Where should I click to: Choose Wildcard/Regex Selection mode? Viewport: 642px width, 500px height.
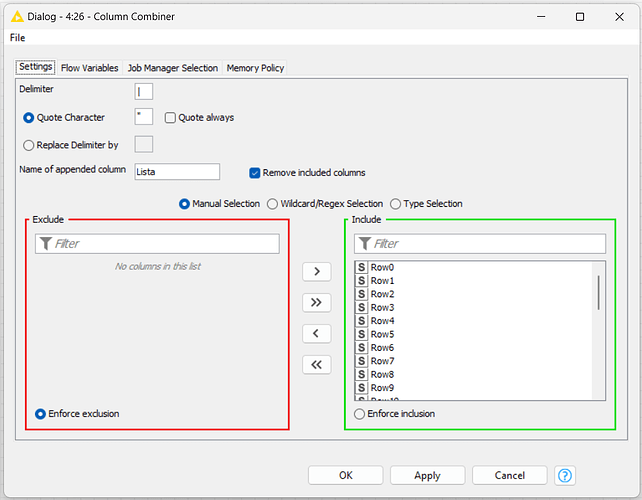coord(272,204)
